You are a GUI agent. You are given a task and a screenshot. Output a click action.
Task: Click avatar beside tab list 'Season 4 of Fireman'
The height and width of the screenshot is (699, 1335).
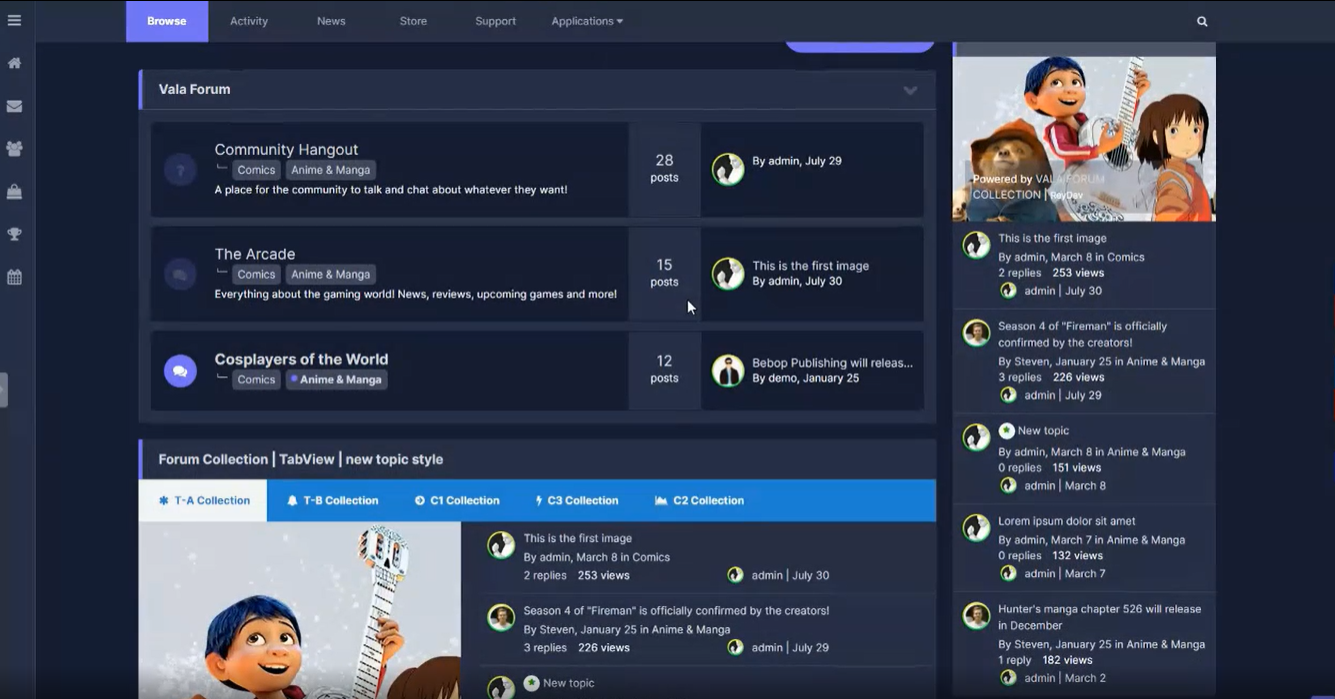tap(501, 617)
